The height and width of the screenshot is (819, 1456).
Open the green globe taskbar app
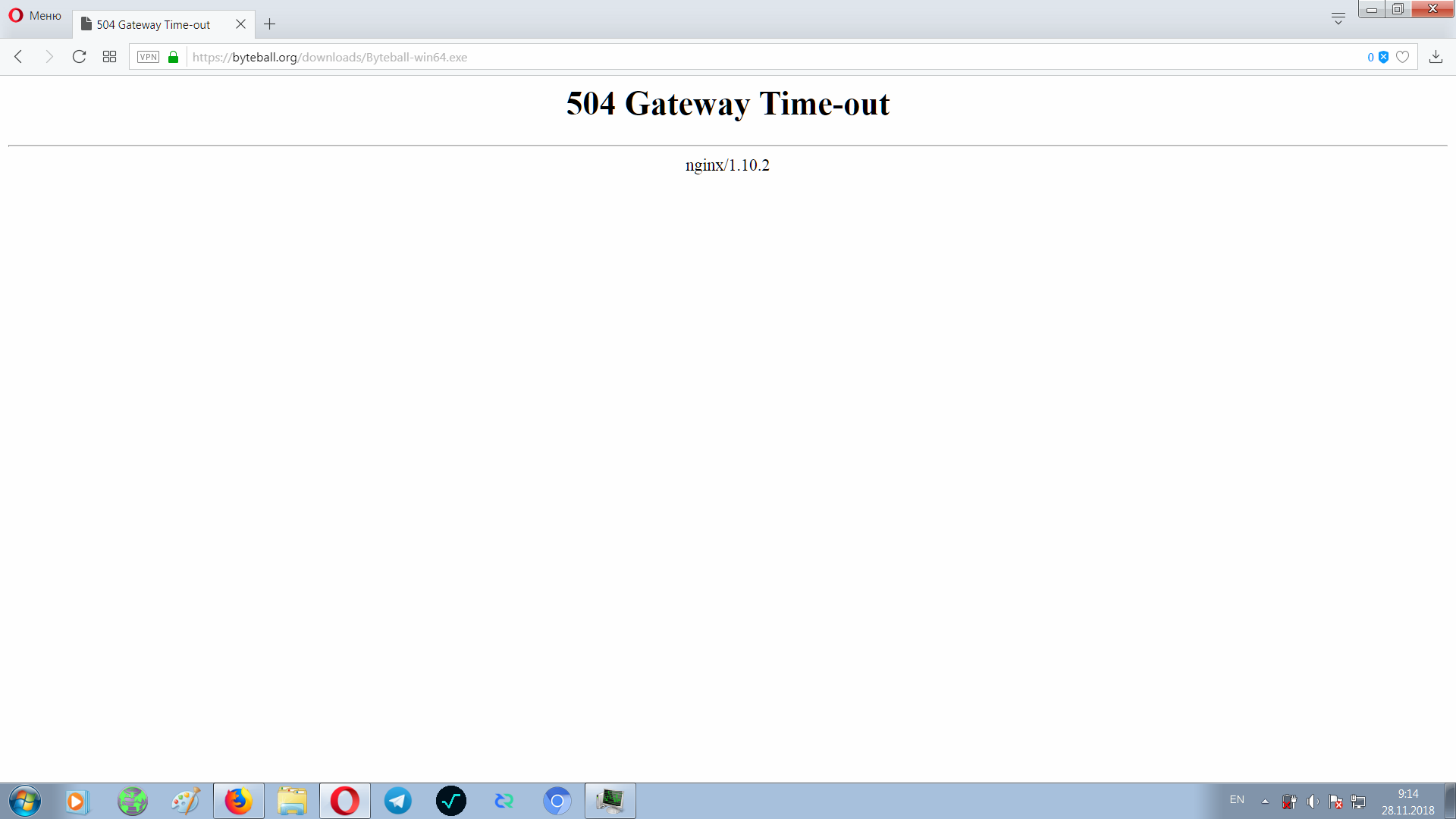pyautogui.click(x=133, y=801)
